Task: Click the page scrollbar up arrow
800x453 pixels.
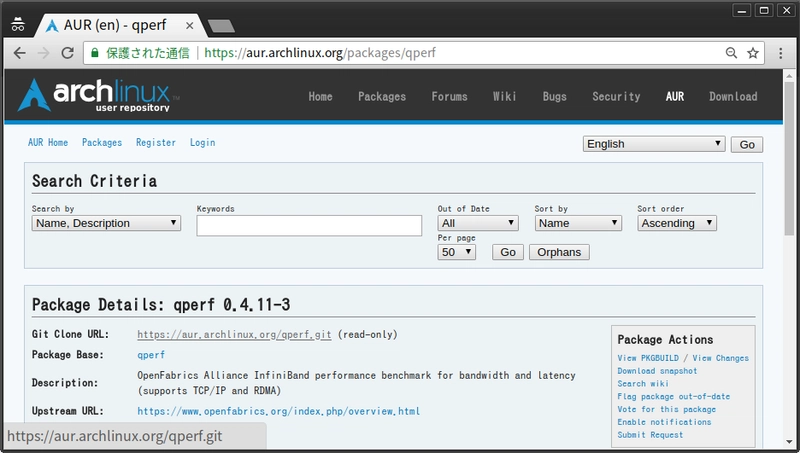Action: click(789, 76)
